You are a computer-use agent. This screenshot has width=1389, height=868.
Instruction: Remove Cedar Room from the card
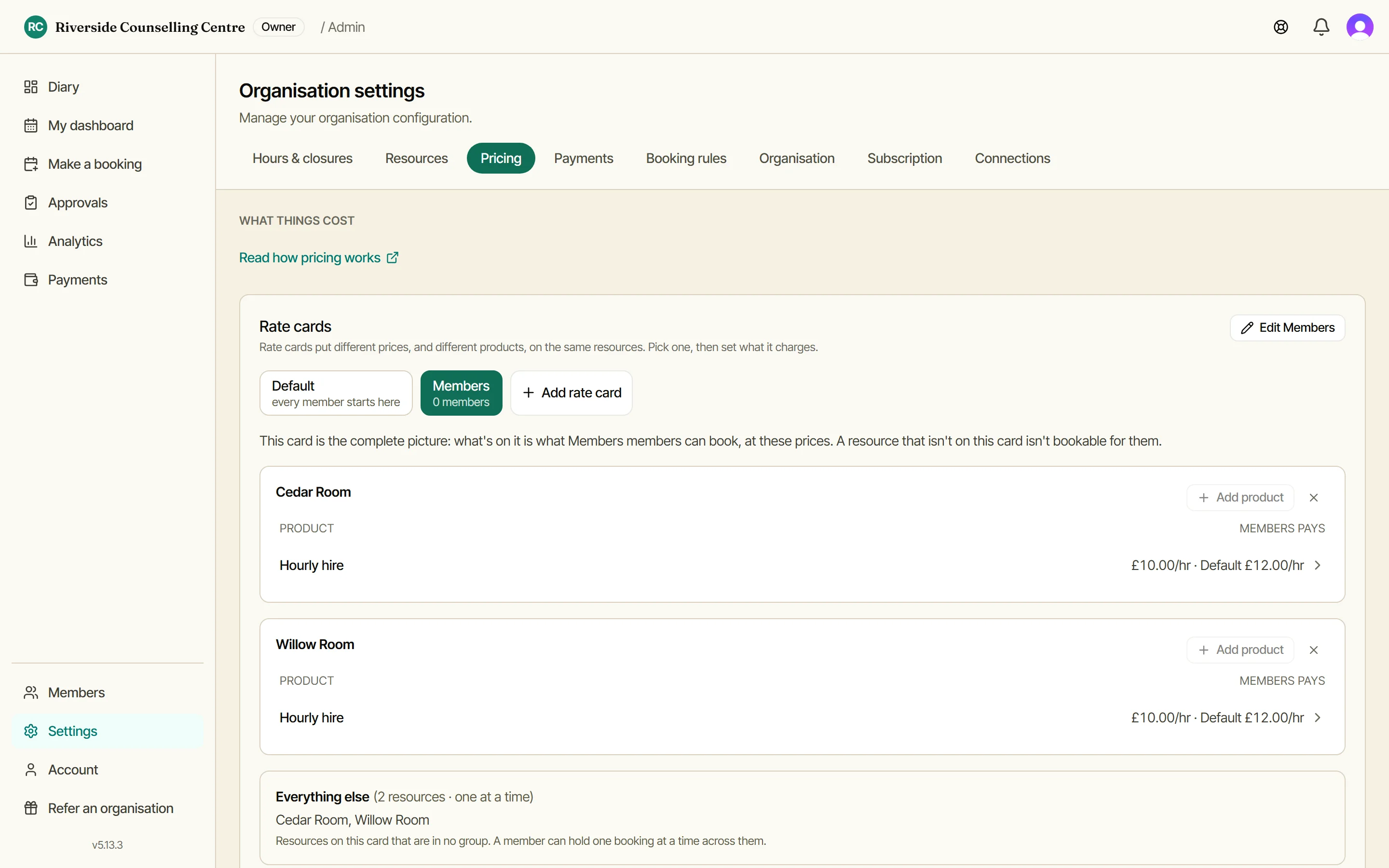(x=1313, y=497)
